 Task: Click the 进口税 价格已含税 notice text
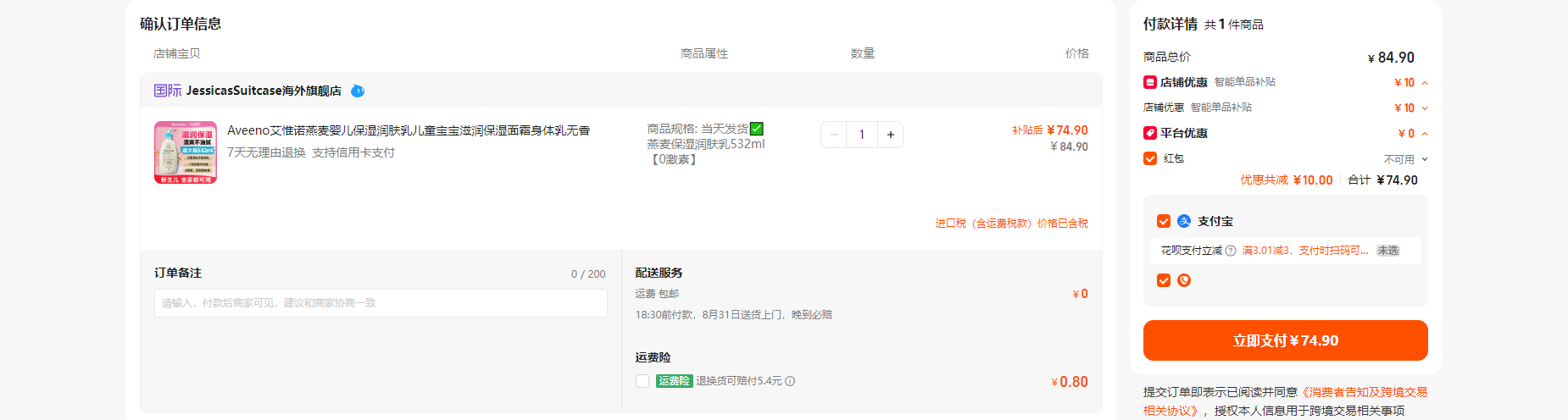(1011, 224)
